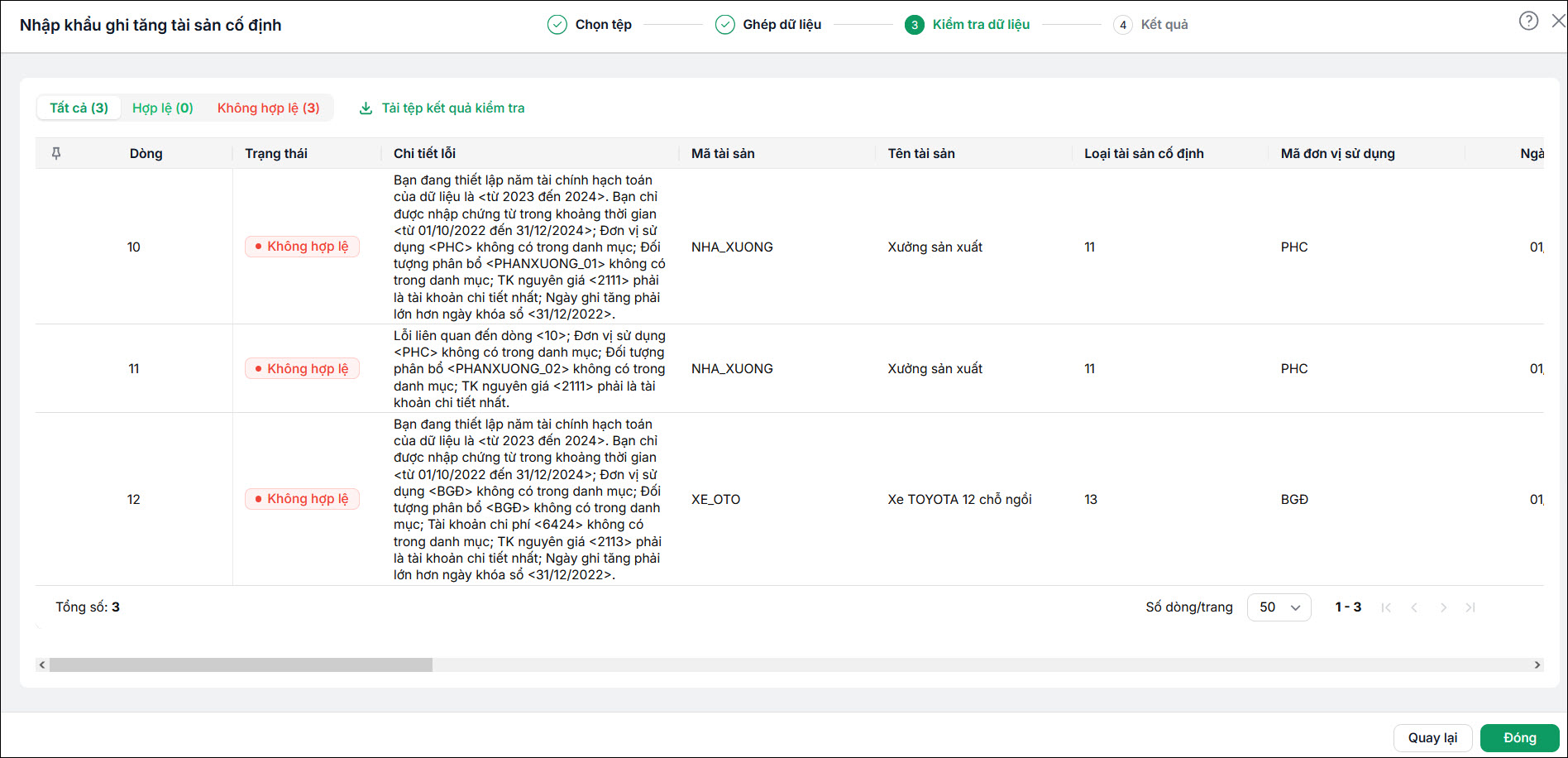The height and width of the screenshot is (758, 1568).
Task: Click the pin column icon in table header
Action: coord(56,153)
